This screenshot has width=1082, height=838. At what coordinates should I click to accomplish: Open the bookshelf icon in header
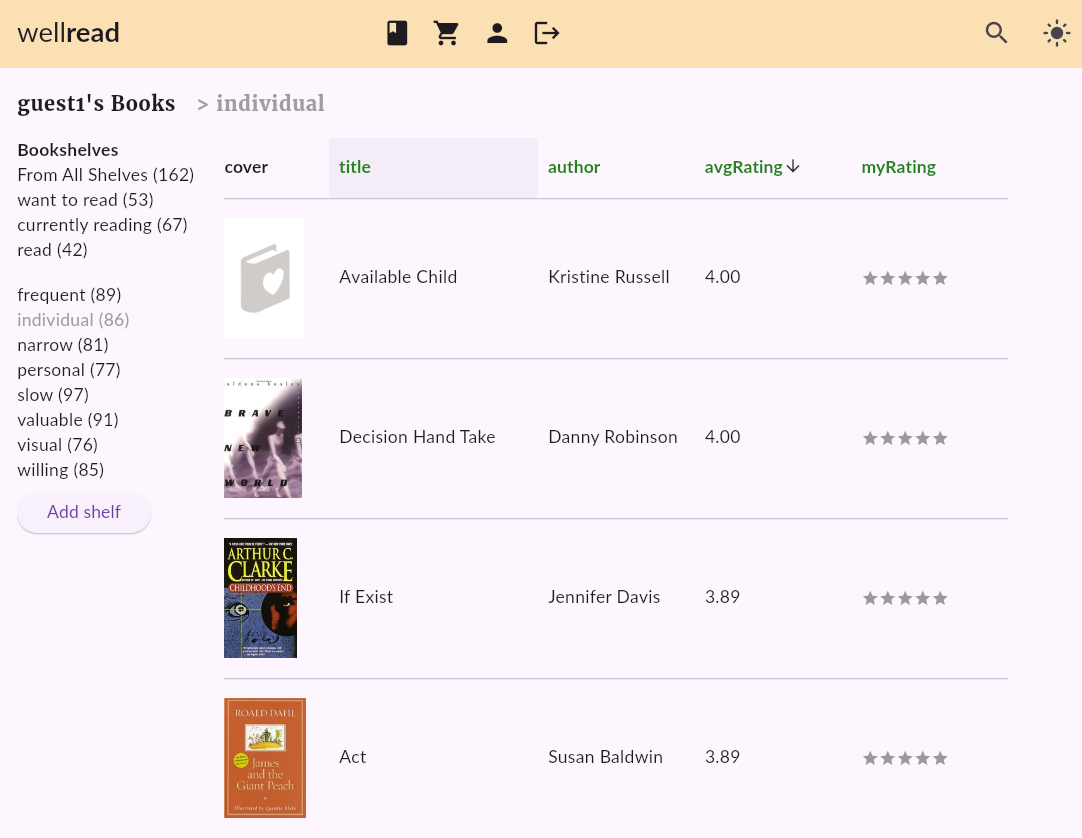point(397,34)
